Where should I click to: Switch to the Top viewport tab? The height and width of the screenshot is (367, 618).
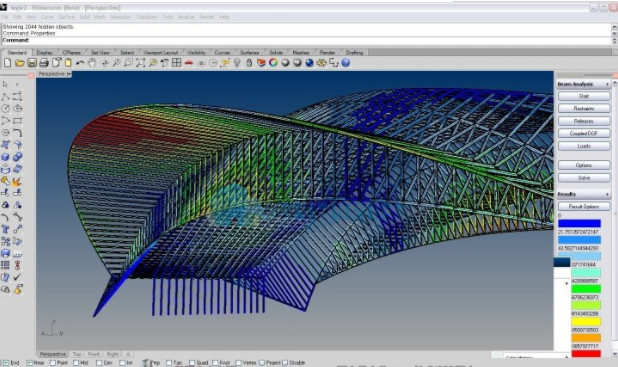click(x=77, y=354)
